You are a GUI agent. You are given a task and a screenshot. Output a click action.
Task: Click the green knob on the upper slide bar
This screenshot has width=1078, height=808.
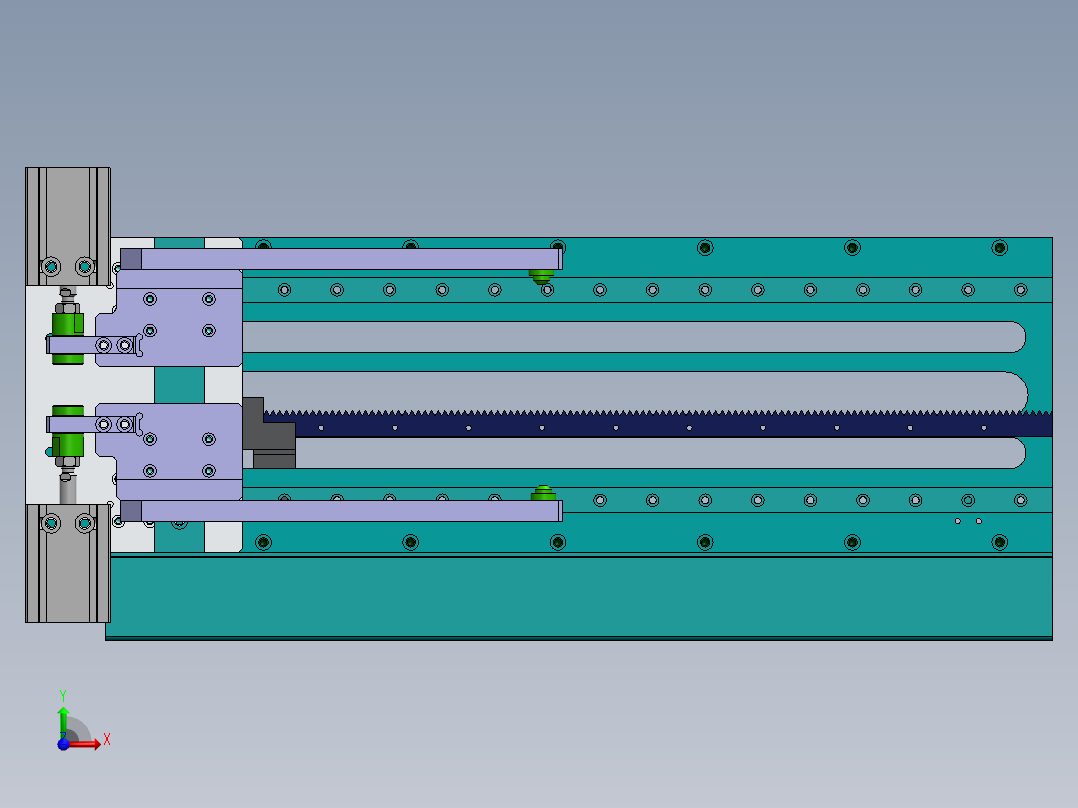click(543, 276)
